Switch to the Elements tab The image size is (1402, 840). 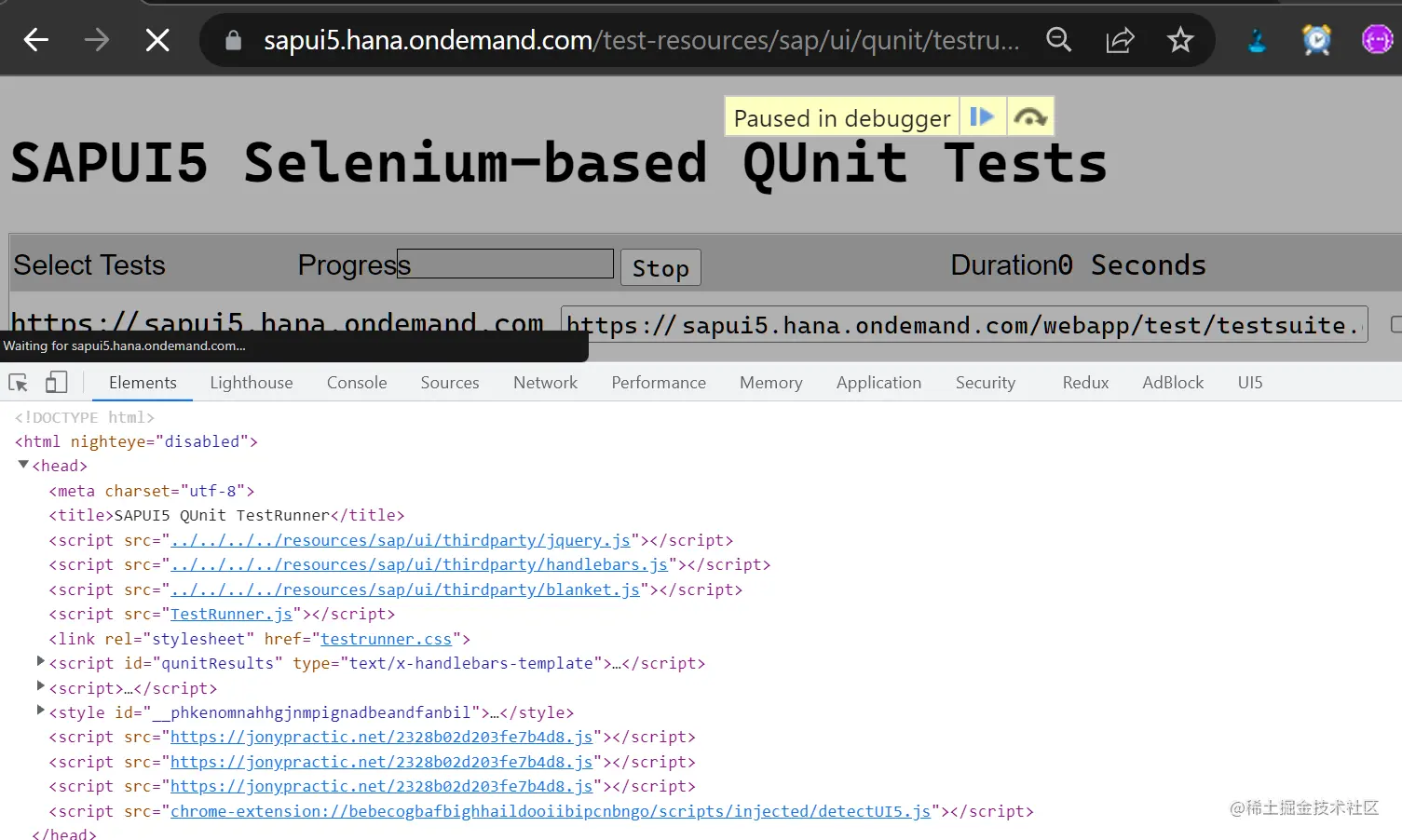pyautogui.click(x=143, y=383)
